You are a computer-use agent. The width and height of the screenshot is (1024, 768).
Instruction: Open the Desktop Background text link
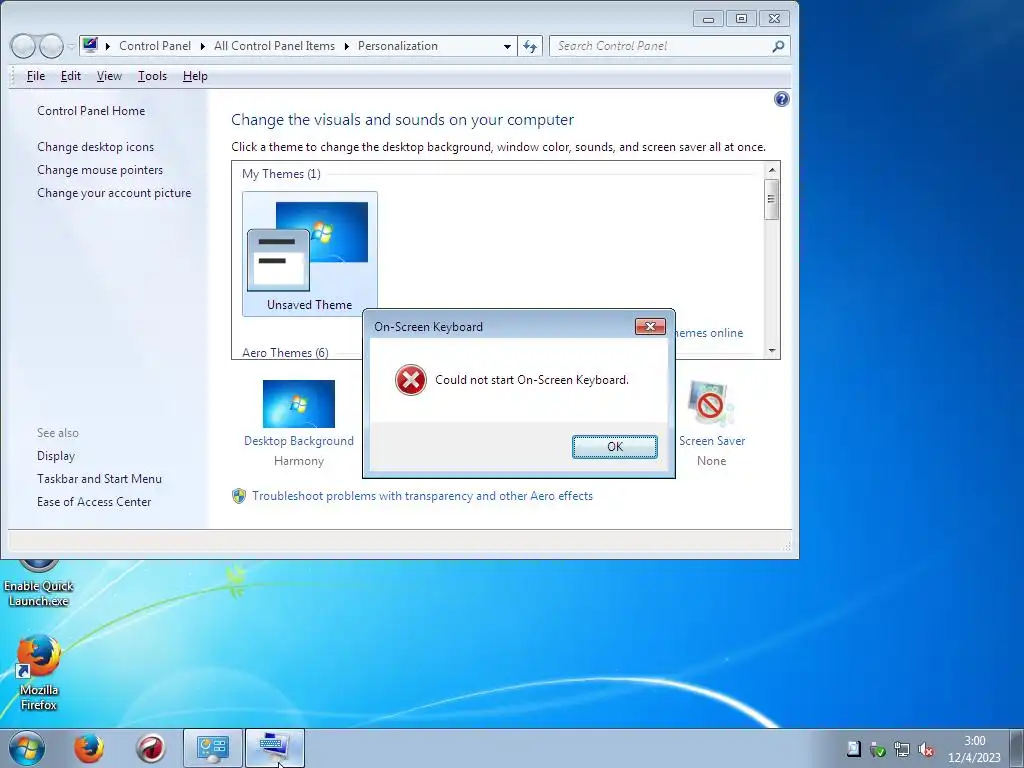coord(298,441)
